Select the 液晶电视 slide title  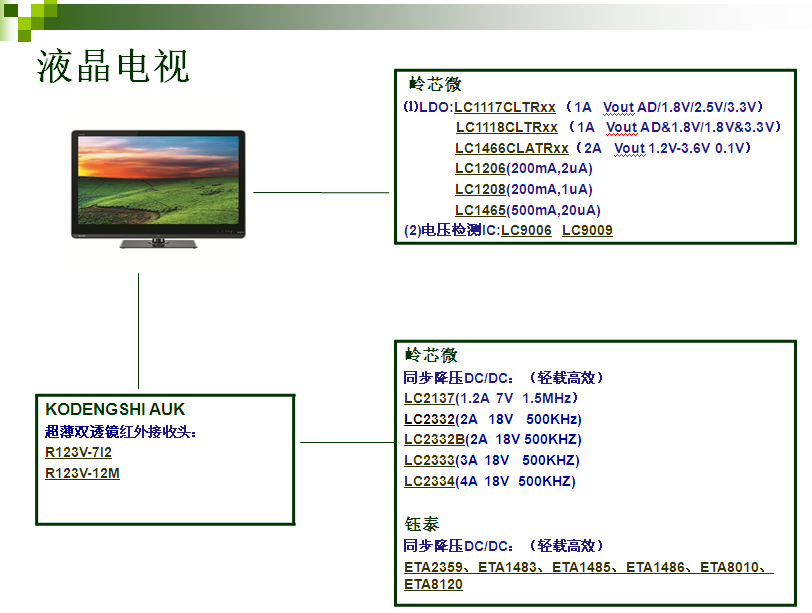point(113,66)
